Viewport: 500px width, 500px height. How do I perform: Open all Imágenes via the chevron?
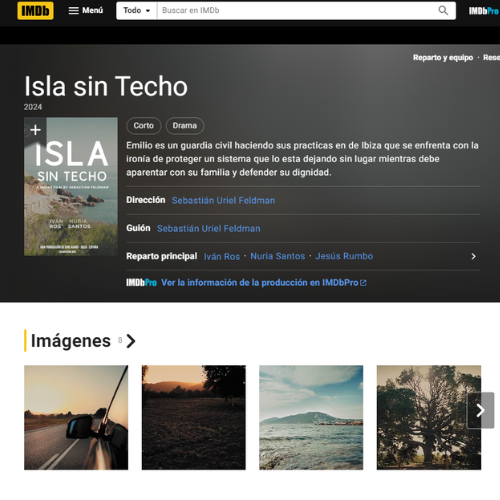tap(131, 341)
